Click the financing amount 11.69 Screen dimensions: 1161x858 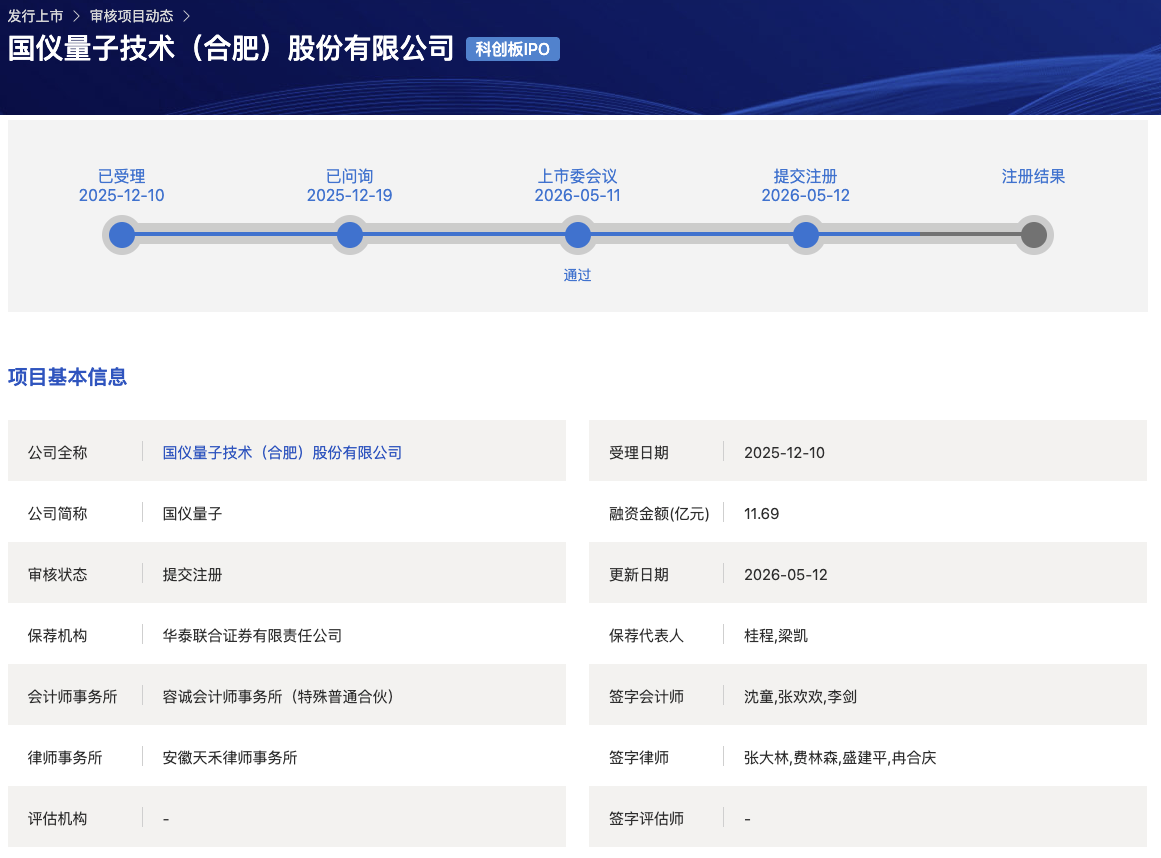pyautogui.click(x=761, y=514)
